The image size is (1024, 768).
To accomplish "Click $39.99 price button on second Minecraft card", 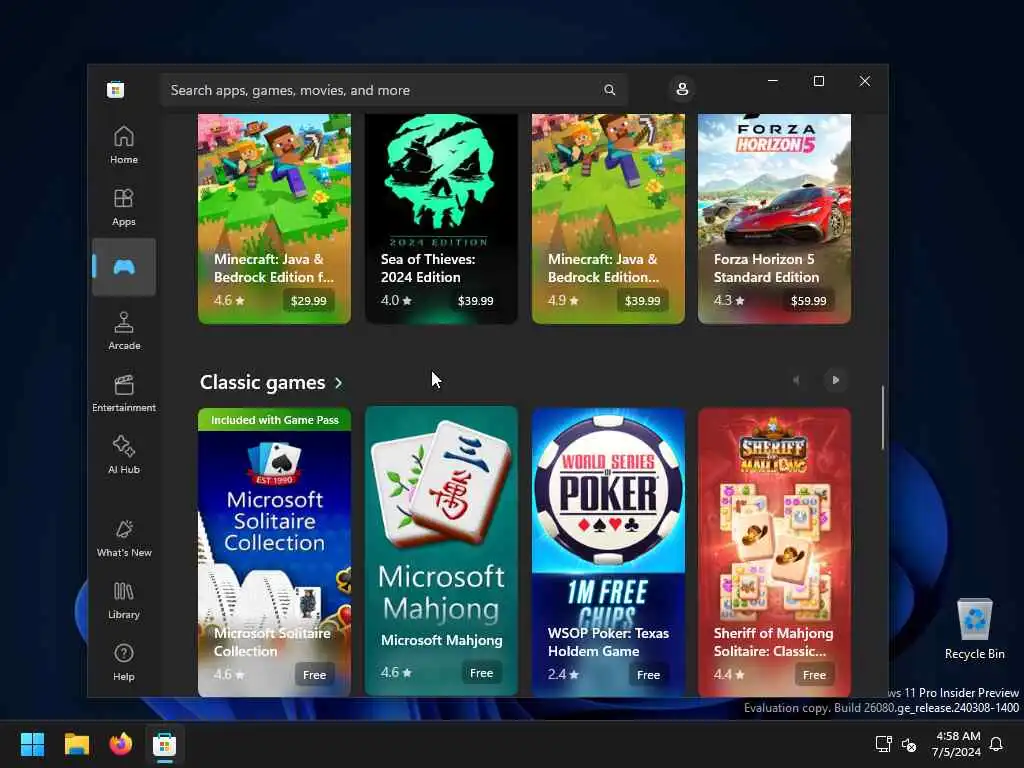I will click(x=643, y=301).
